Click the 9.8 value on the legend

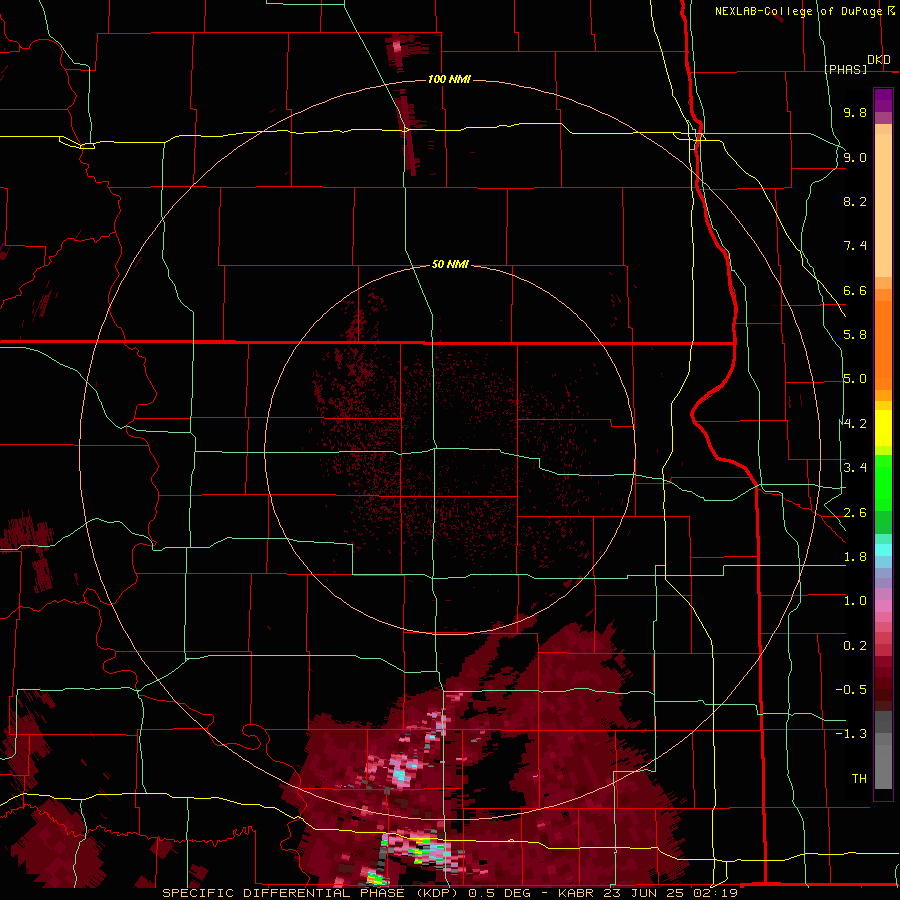855,112
